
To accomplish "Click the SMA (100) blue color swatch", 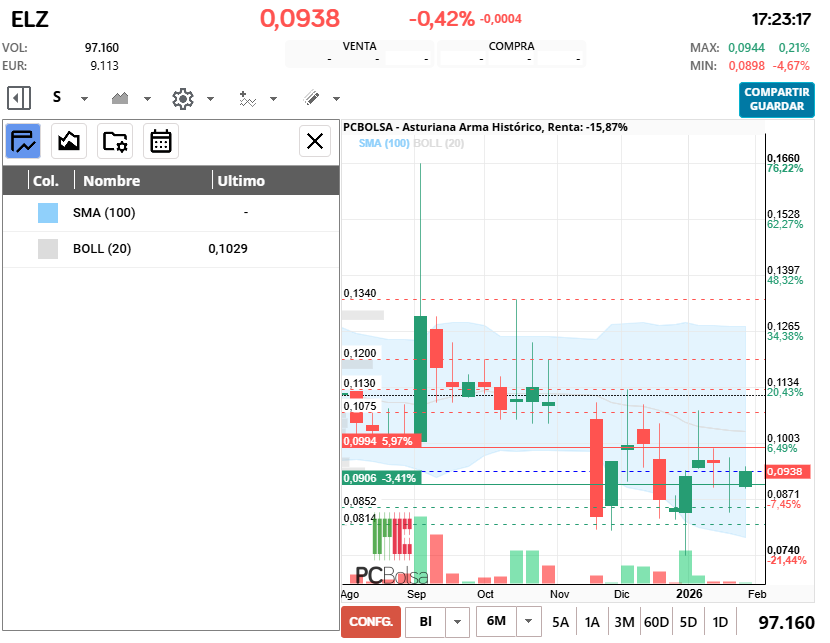I will (48, 213).
